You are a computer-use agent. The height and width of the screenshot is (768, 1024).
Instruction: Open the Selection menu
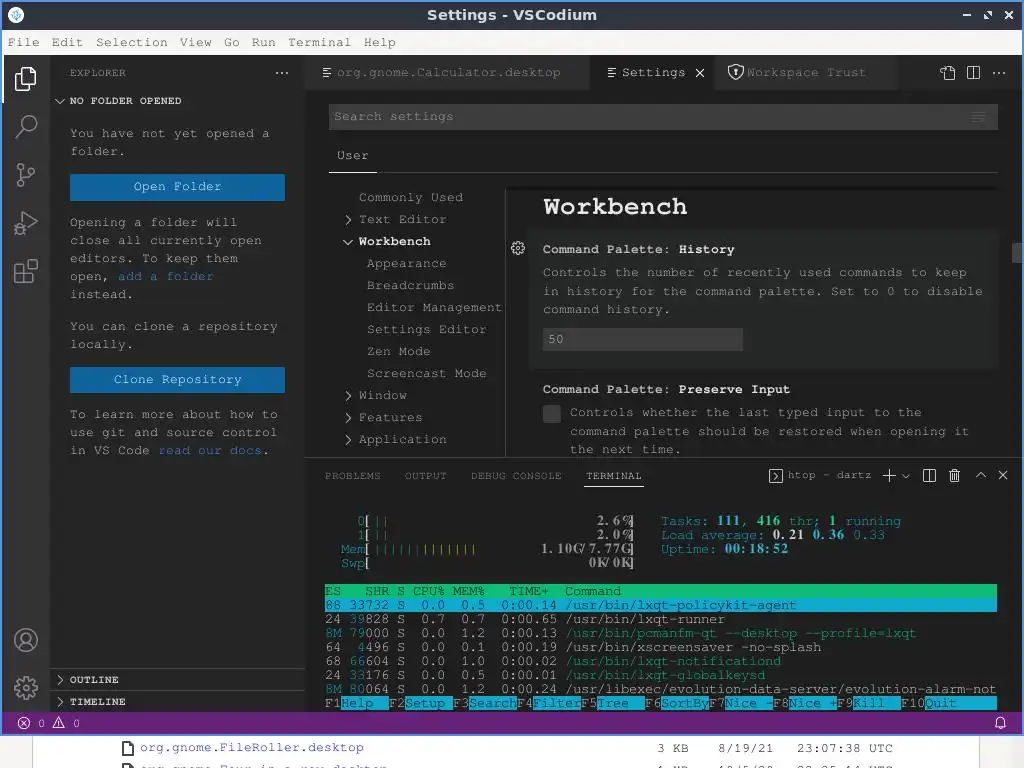131,42
